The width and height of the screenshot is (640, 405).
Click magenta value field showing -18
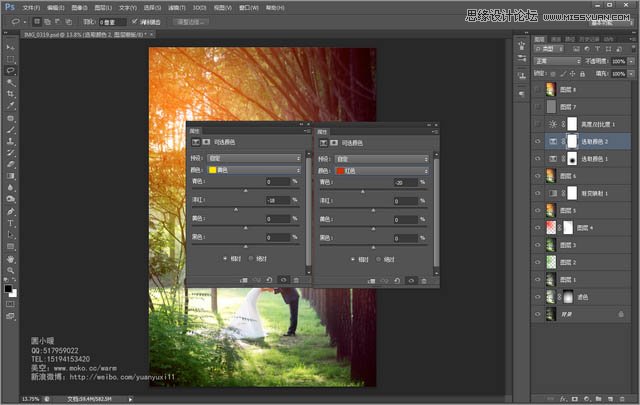278,200
